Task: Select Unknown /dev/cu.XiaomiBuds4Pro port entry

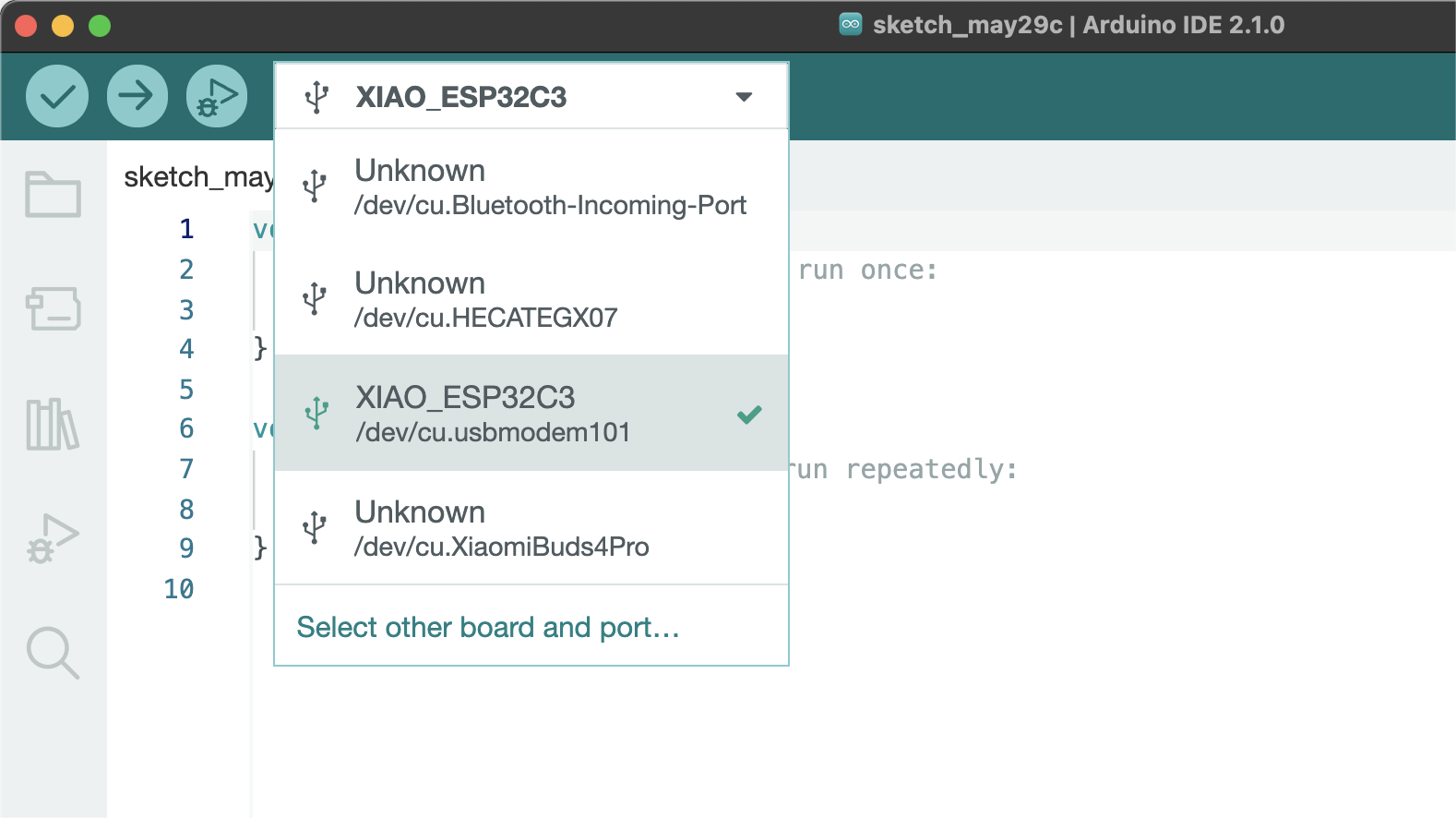Action: (x=531, y=528)
